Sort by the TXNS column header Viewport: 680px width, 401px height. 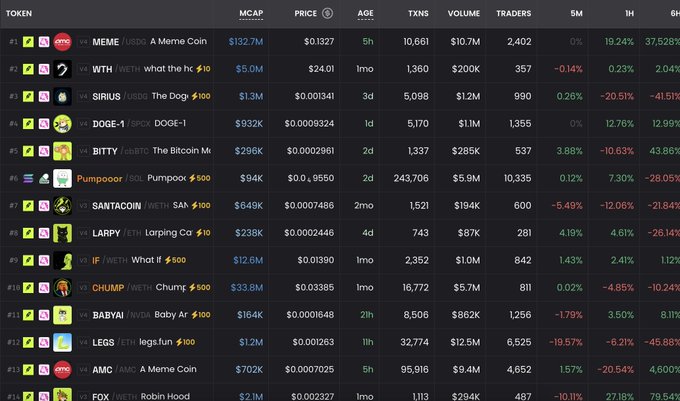(418, 13)
